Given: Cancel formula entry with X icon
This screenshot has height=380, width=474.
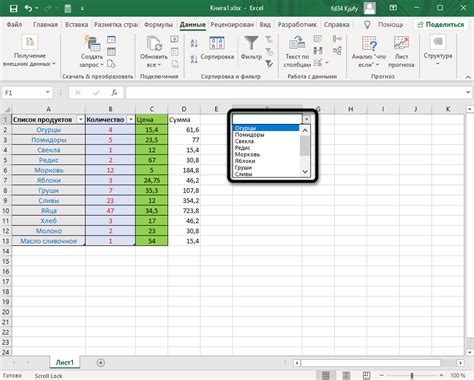Looking at the screenshot, I should coord(78,93).
